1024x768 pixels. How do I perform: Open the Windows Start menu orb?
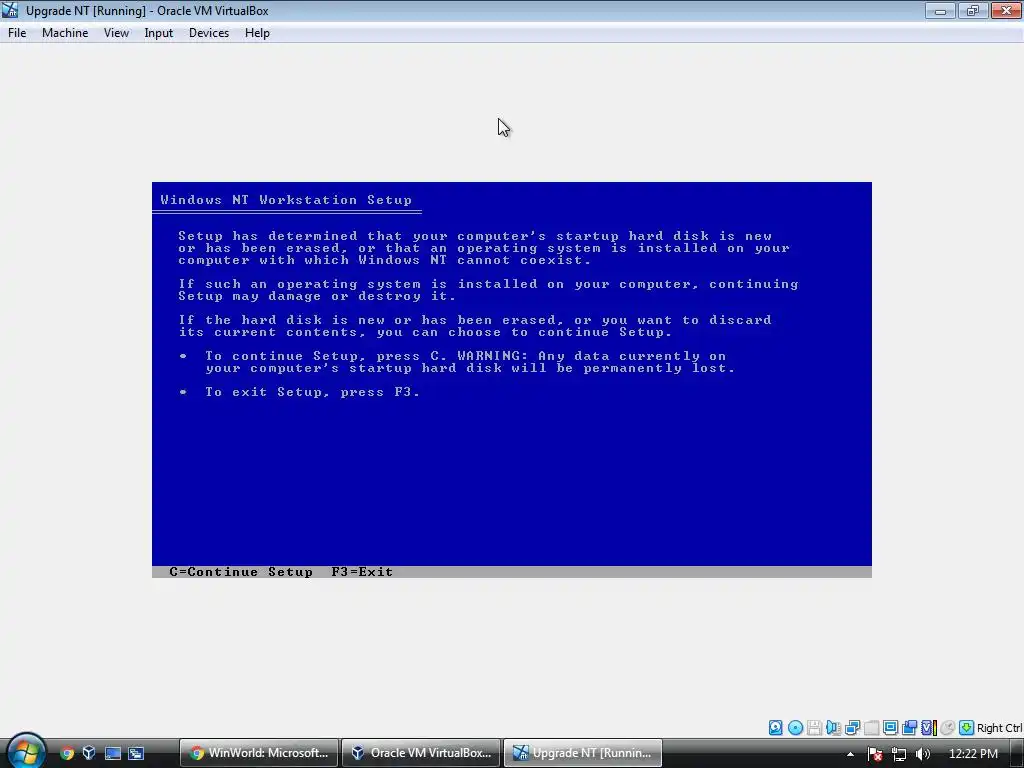click(26, 752)
